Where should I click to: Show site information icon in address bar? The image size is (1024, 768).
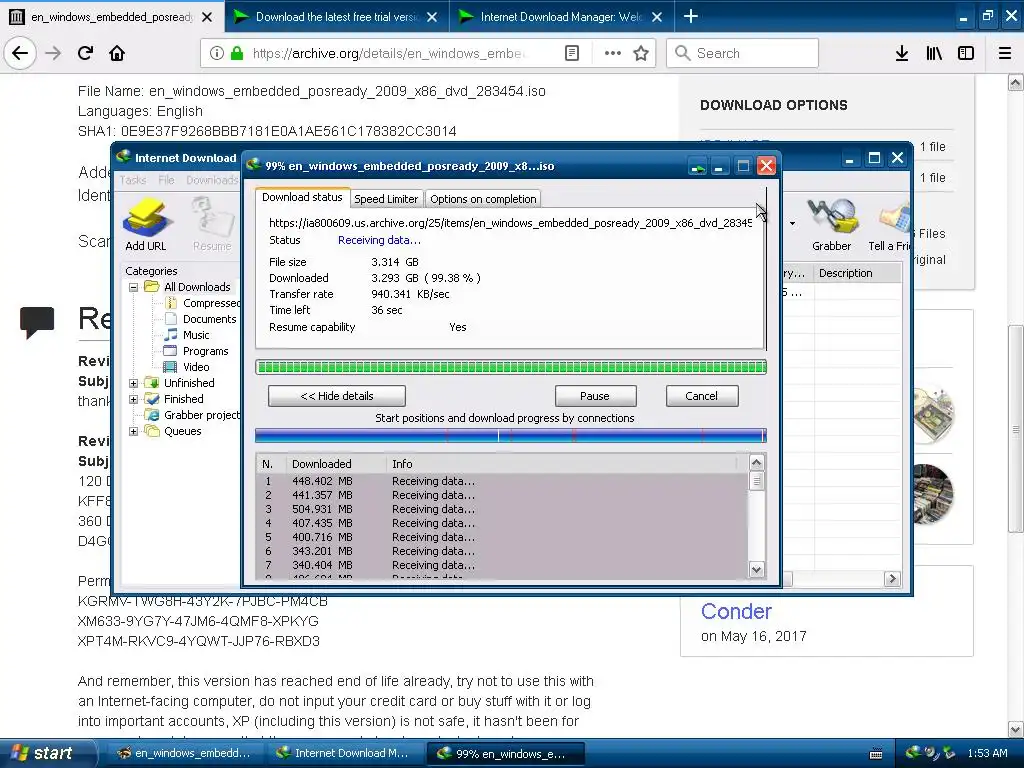(x=217, y=54)
